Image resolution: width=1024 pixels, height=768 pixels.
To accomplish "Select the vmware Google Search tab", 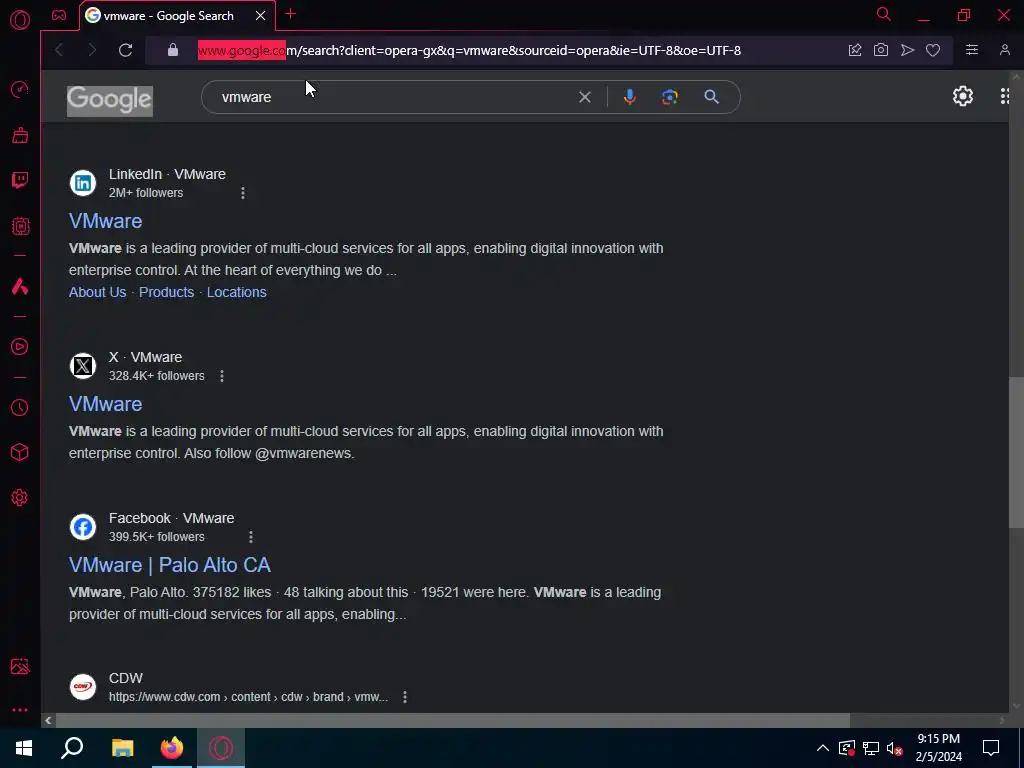I will pyautogui.click(x=169, y=16).
